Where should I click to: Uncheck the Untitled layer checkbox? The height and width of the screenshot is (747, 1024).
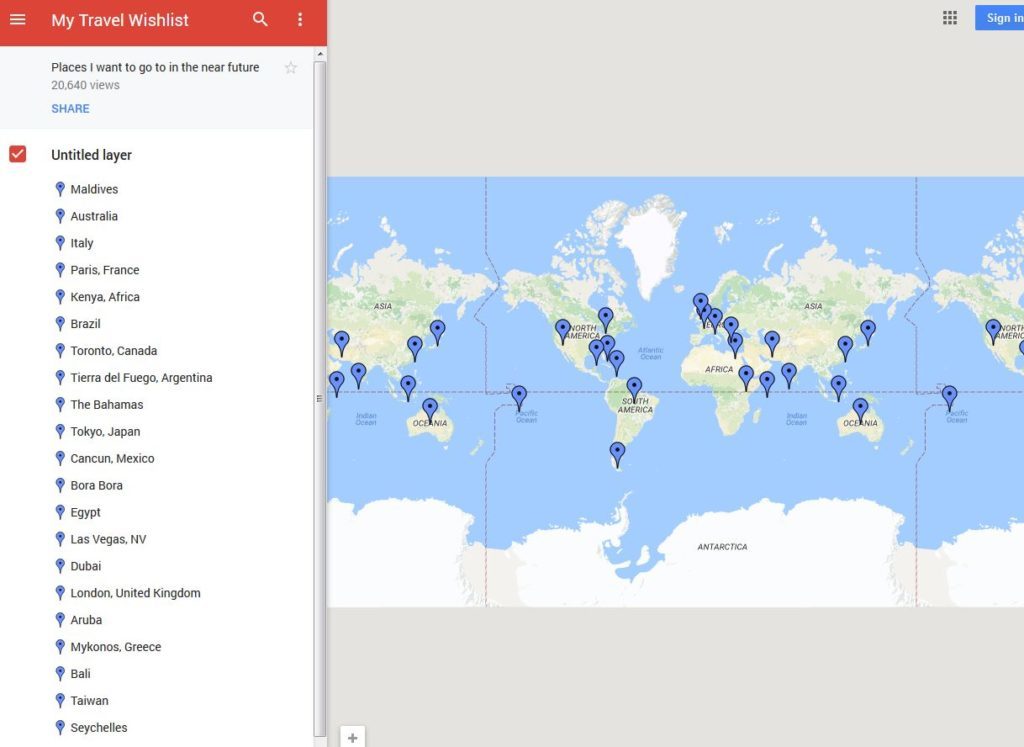click(17, 154)
